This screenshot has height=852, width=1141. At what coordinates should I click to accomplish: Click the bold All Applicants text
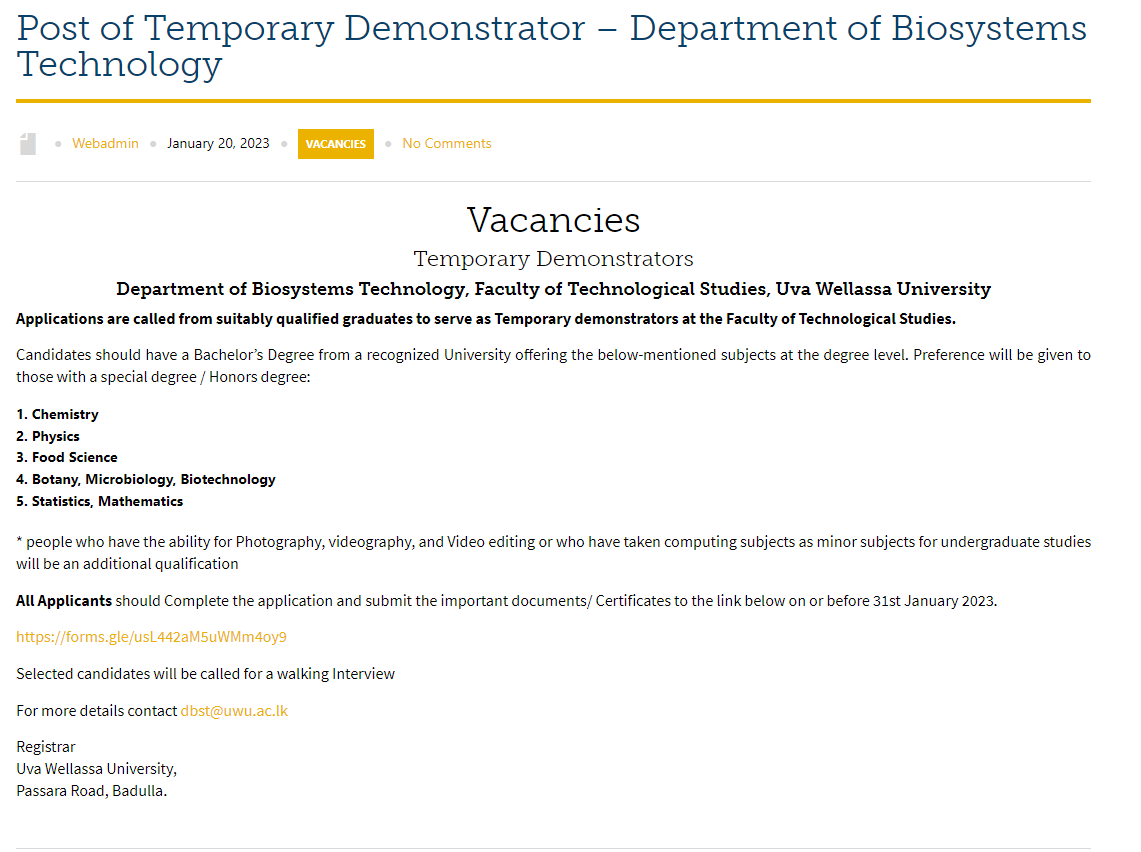pyautogui.click(x=64, y=601)
